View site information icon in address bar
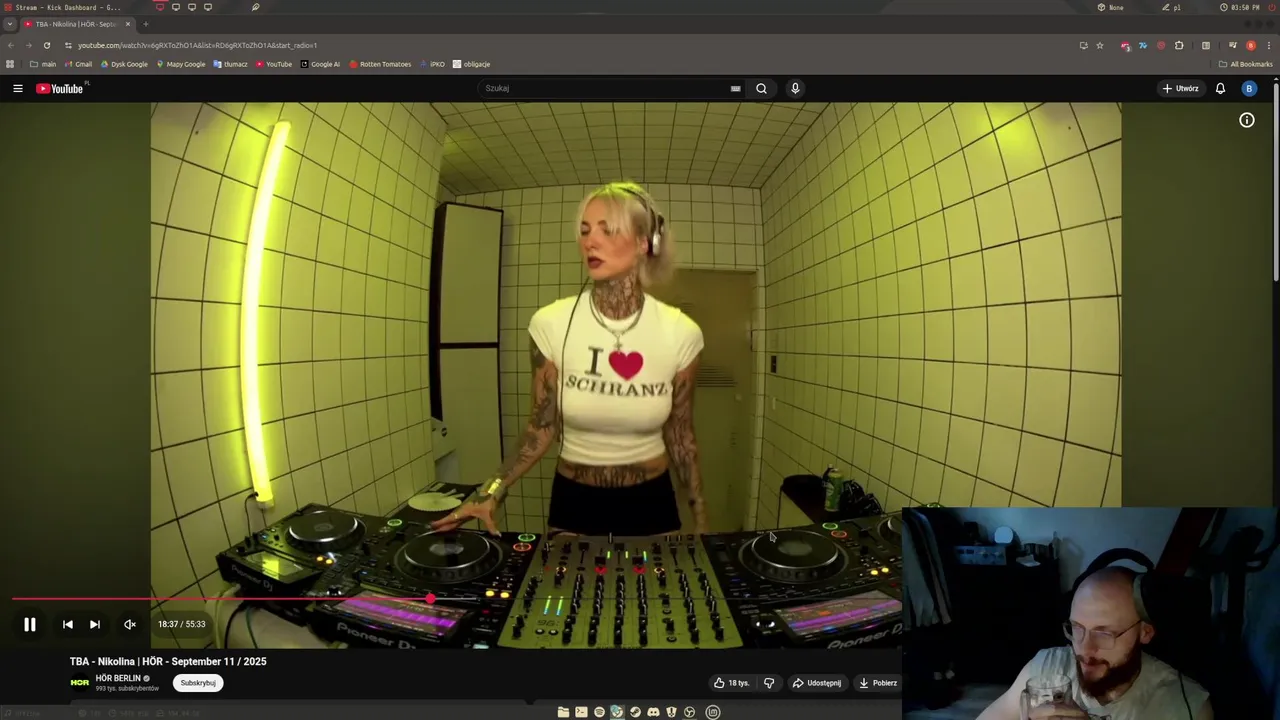 click(x=68, y=45)
